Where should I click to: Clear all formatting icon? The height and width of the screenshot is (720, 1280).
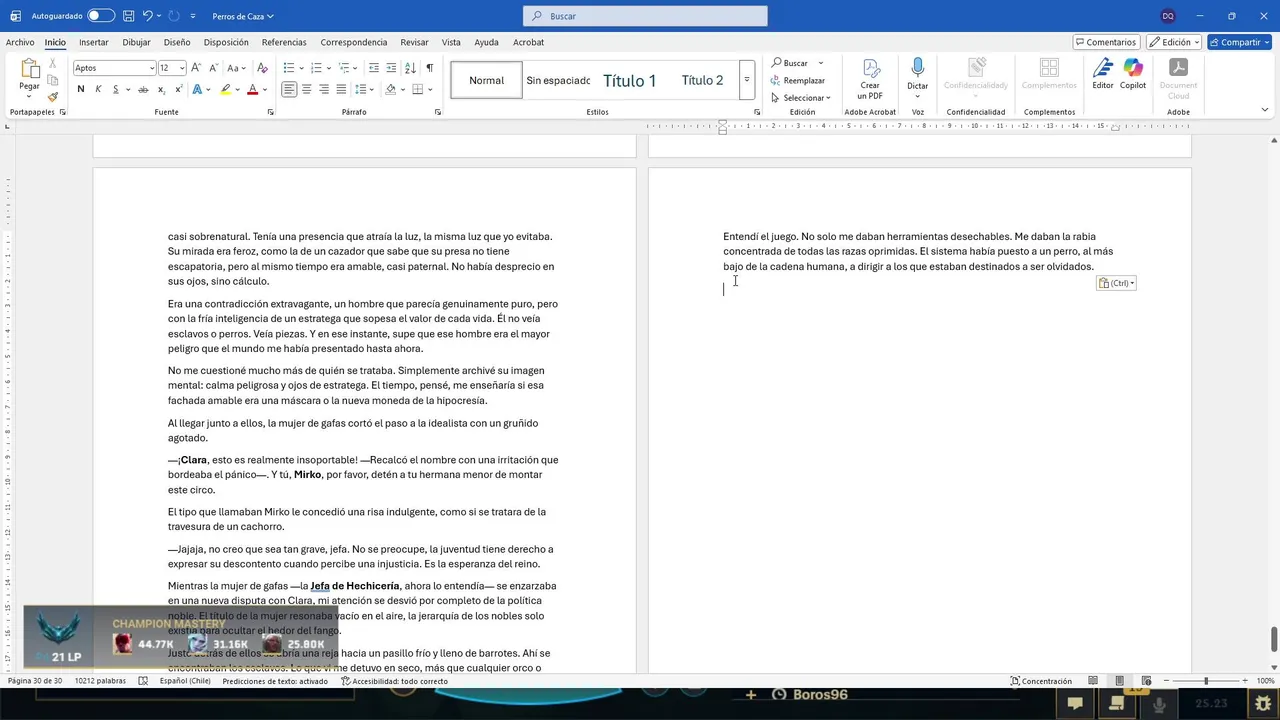click(x=262, y=68)
